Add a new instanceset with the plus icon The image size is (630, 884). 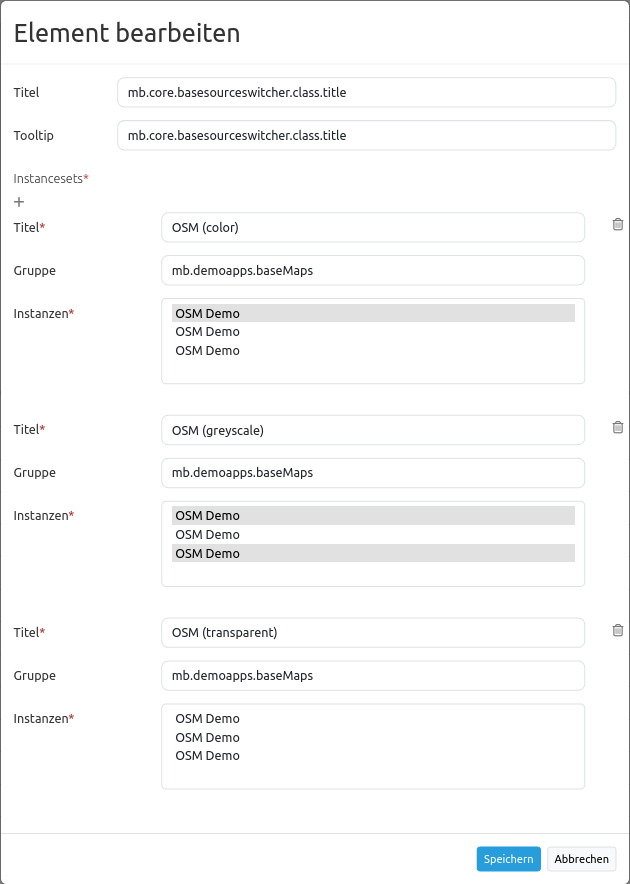19,202
